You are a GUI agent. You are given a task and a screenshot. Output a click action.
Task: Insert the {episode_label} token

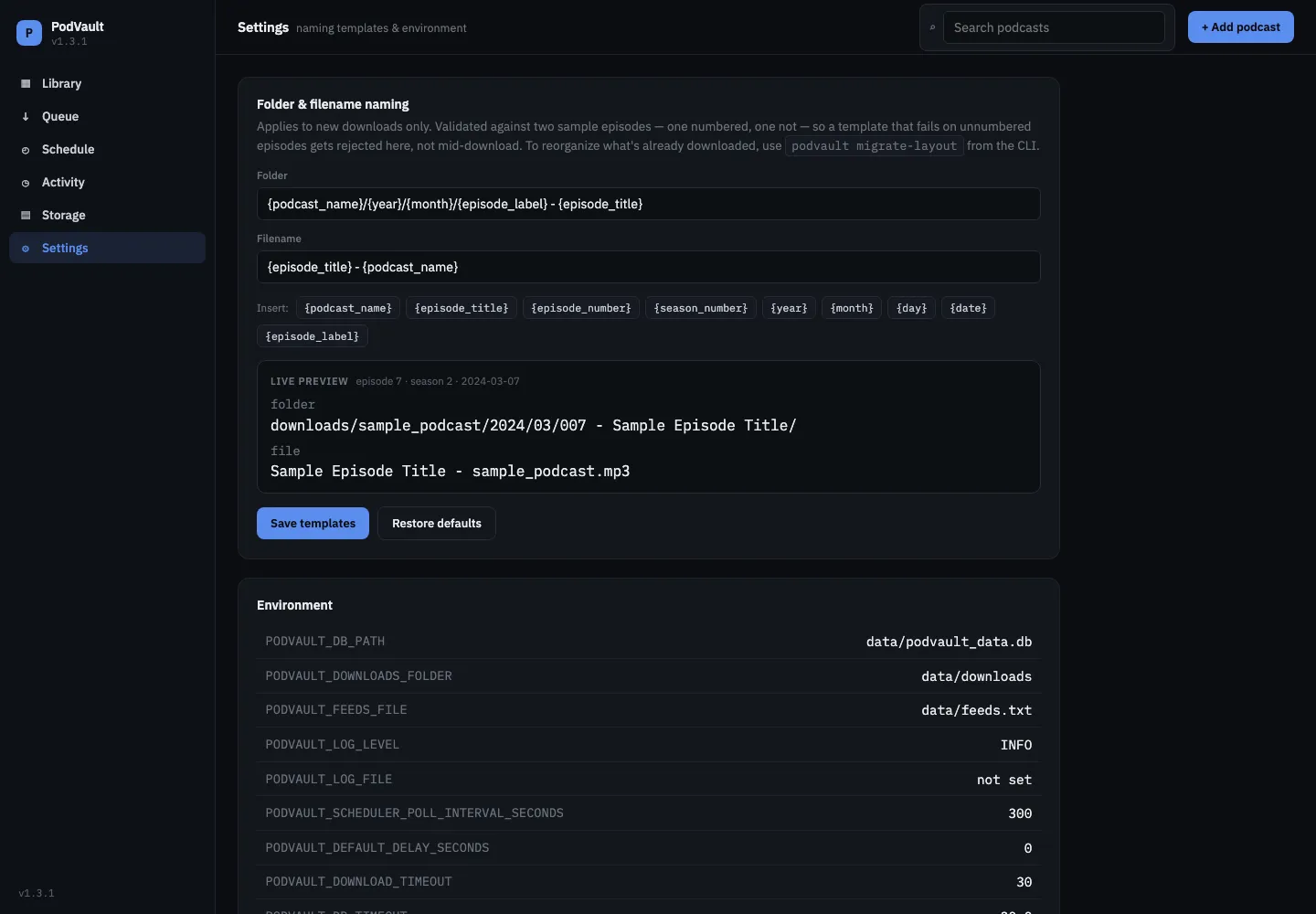313,336
